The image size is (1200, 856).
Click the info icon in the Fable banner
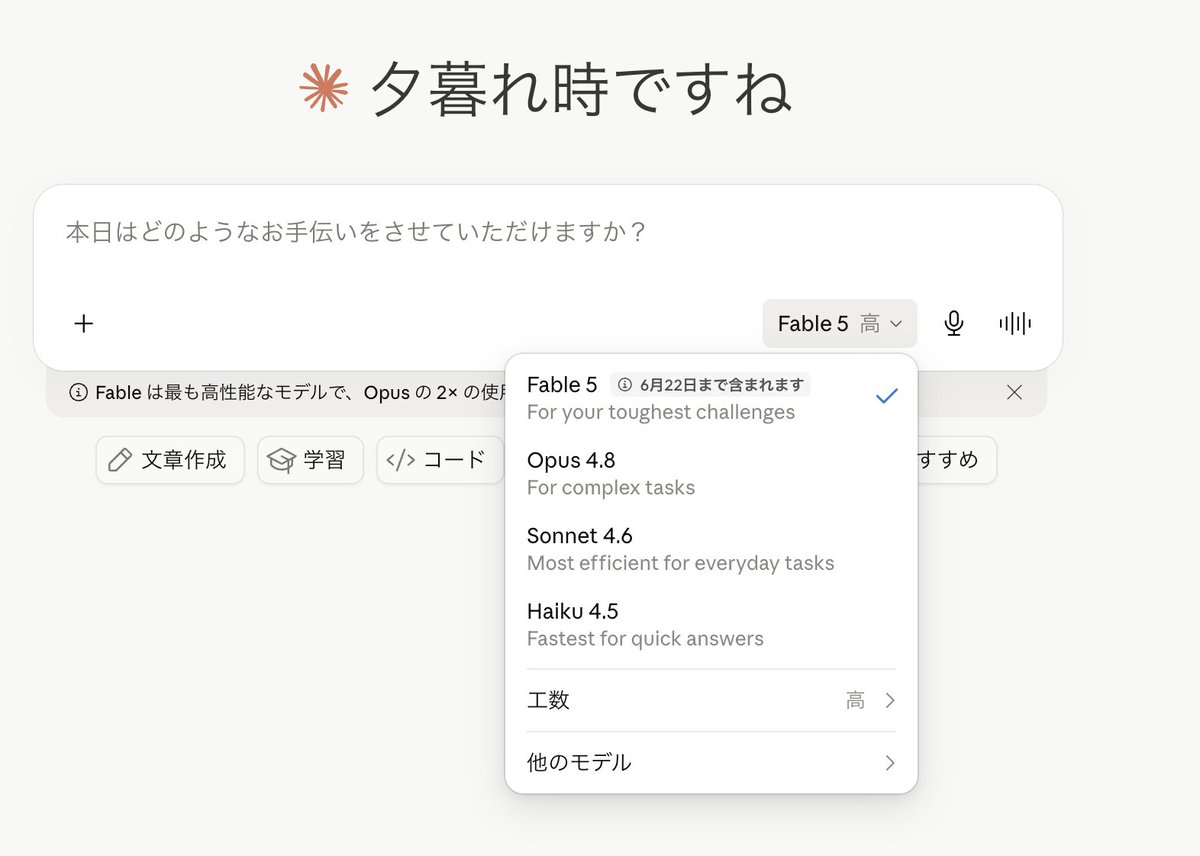pos(78,392)
